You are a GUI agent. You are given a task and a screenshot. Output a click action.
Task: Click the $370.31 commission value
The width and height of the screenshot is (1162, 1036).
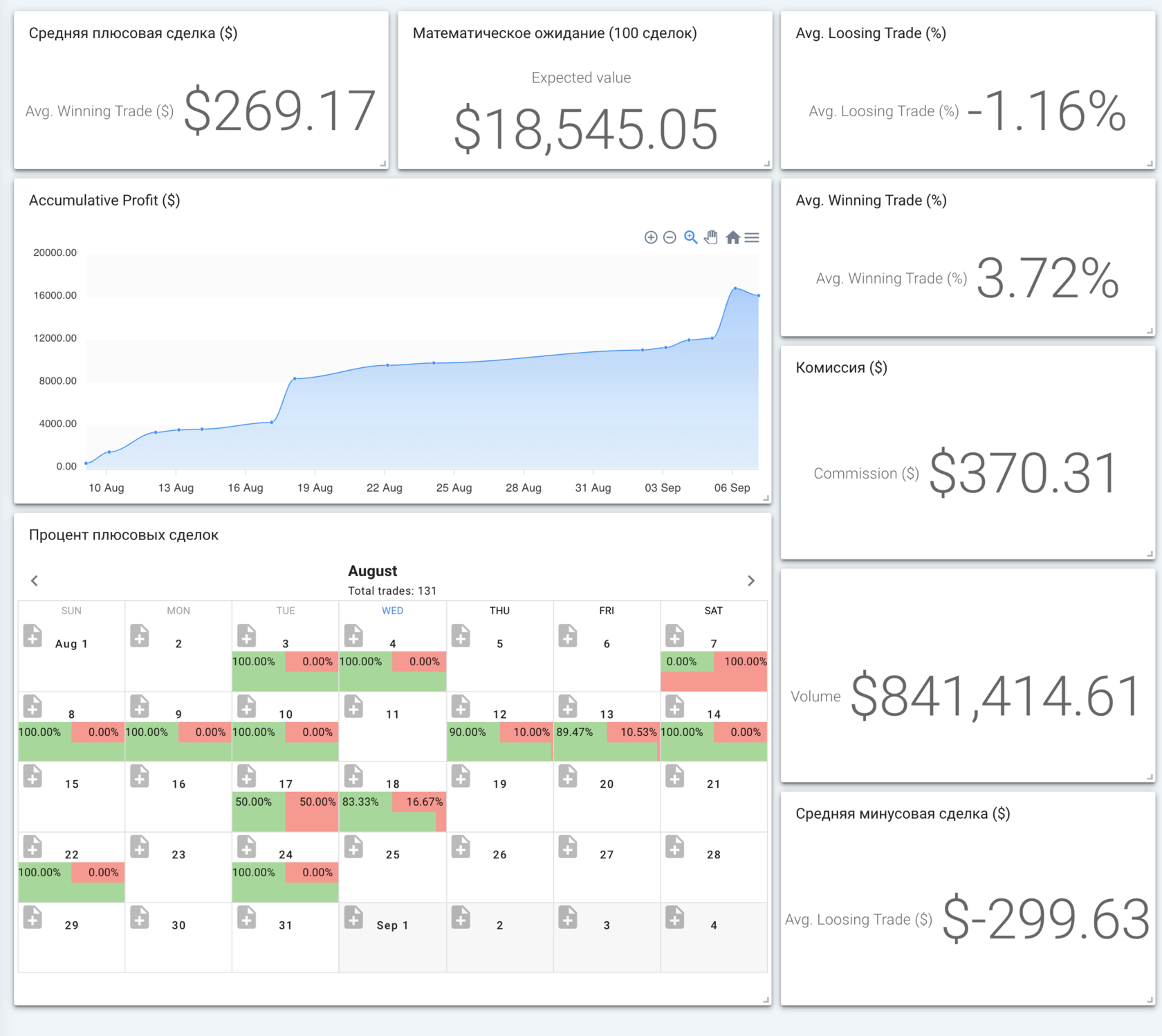(x=1023, y=473)
